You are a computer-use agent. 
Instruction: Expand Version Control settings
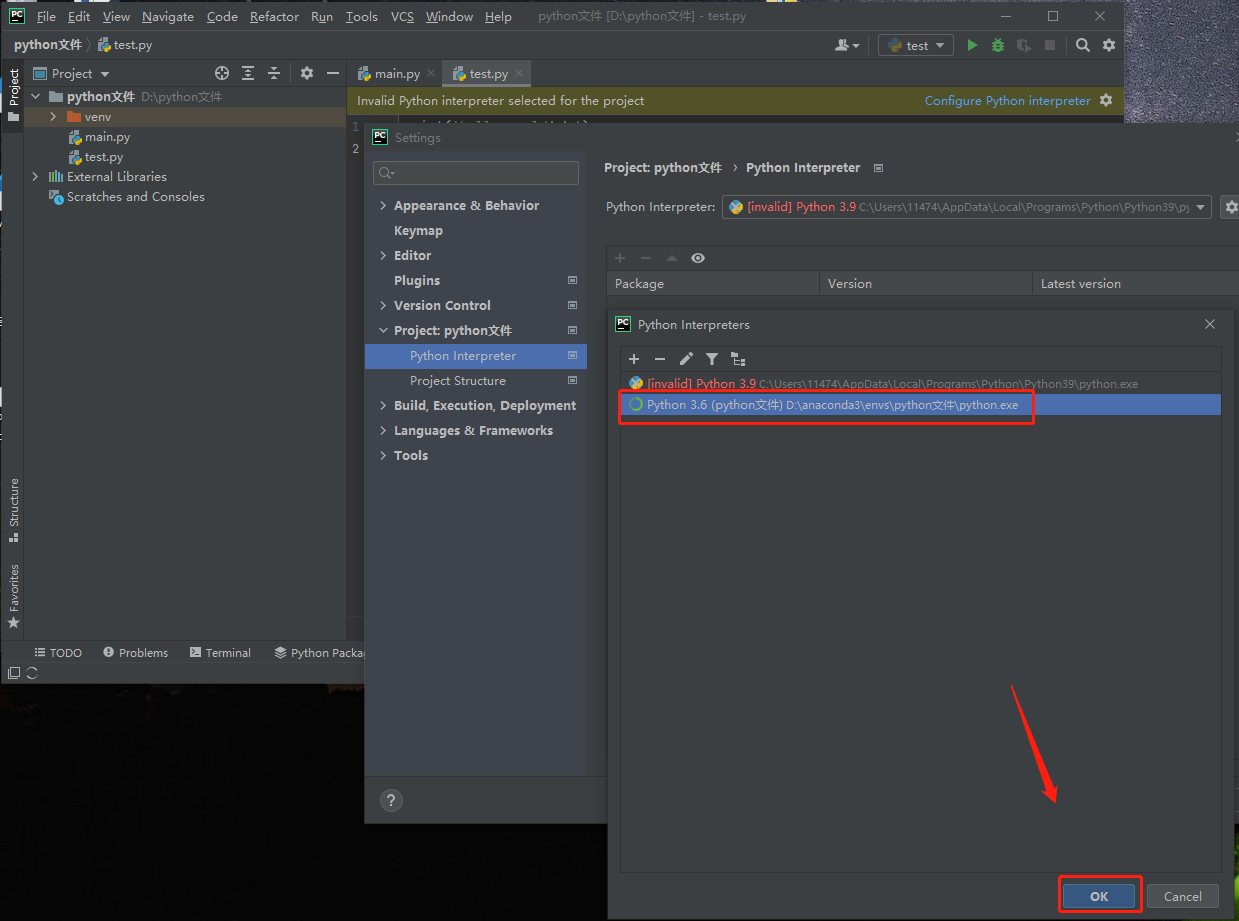point(383,305)
